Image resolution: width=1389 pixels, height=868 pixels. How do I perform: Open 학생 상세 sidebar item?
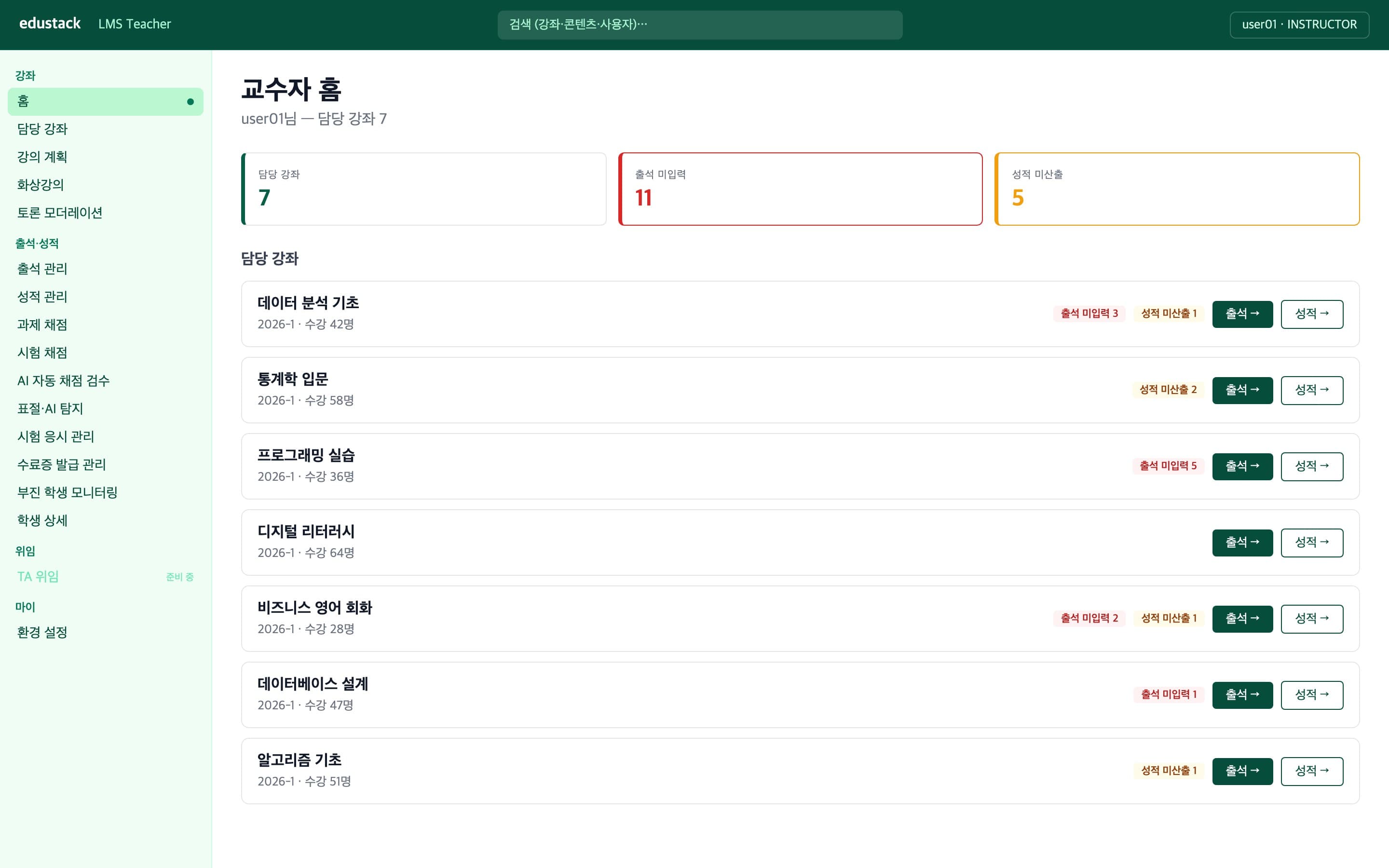pyautogui.click(x=106, y=520)
